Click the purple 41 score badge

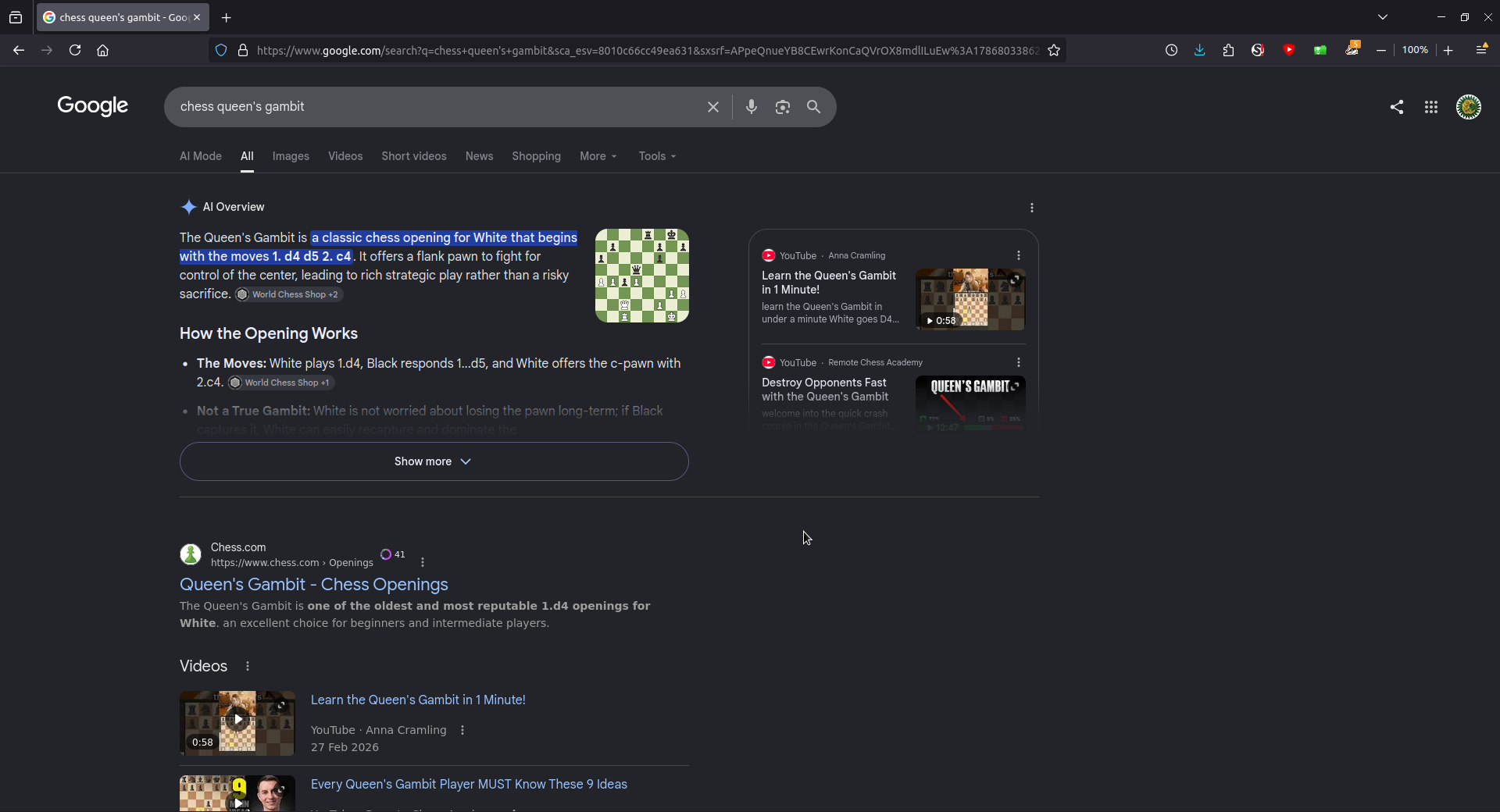point(392,554)
